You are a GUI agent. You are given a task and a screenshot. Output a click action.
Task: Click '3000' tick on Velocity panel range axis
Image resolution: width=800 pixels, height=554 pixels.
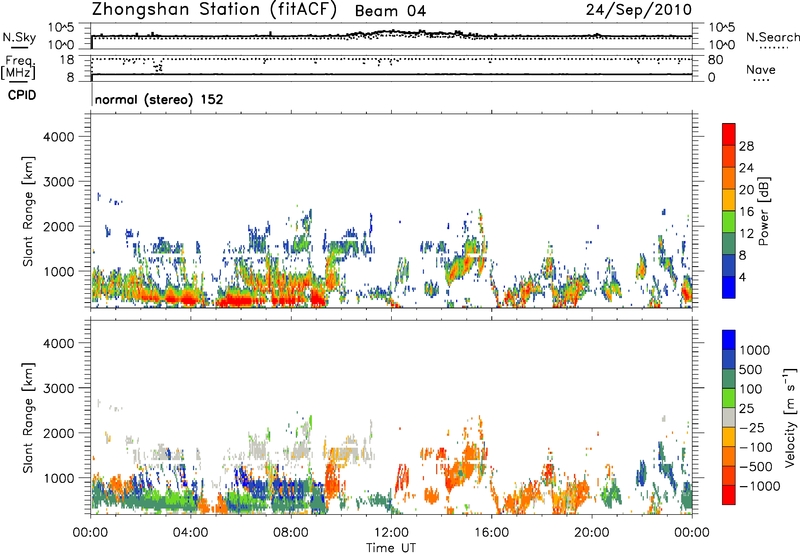coord(58,388)
